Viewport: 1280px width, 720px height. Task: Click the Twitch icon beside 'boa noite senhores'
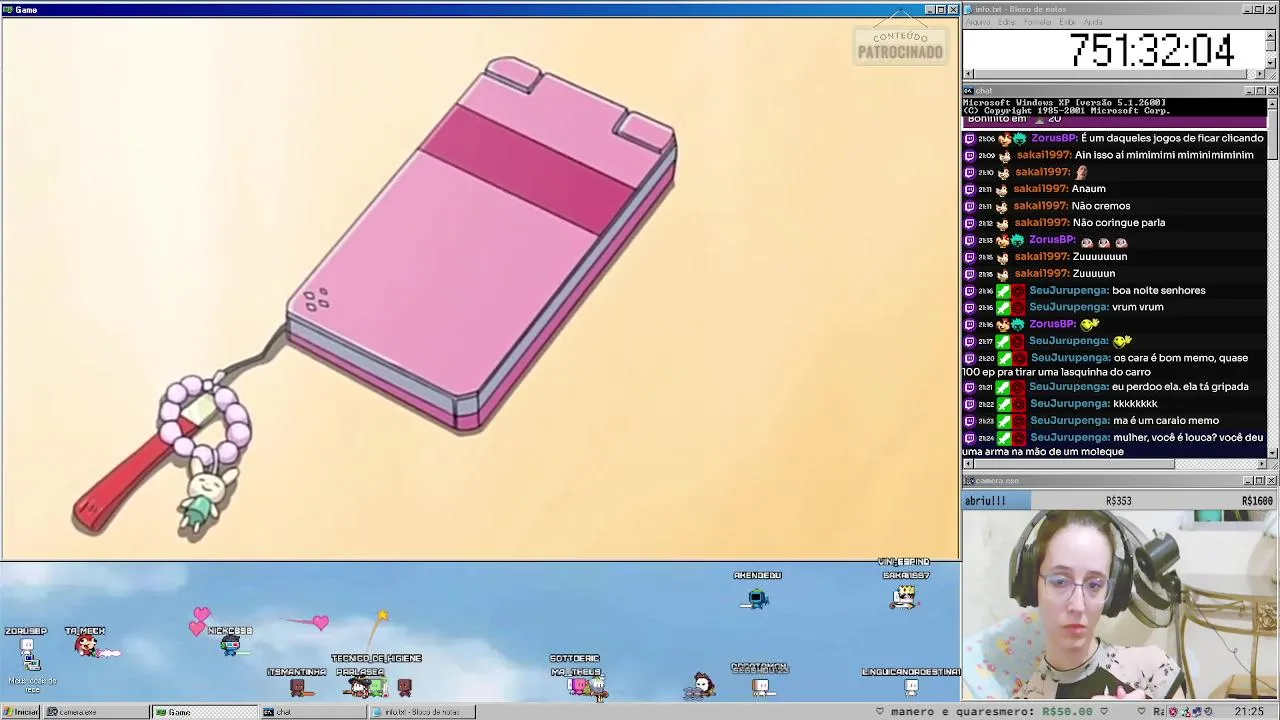coord(969,290)
